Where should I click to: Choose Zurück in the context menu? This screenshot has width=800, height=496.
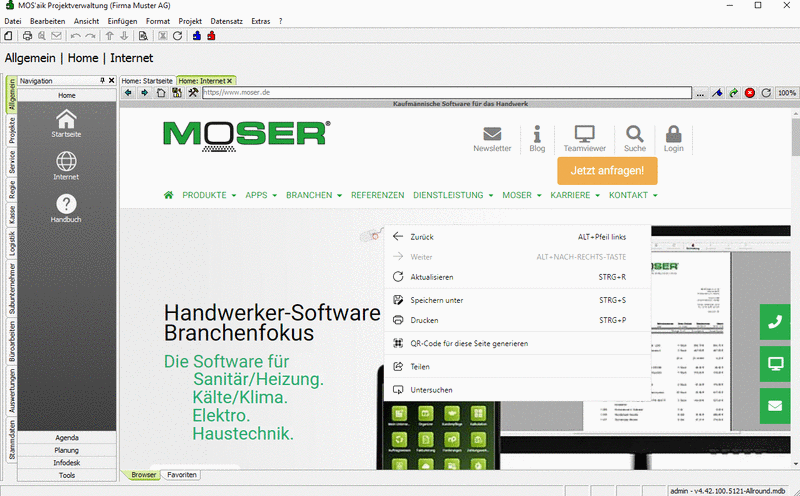pyautogui.click(x=517, y=237)
